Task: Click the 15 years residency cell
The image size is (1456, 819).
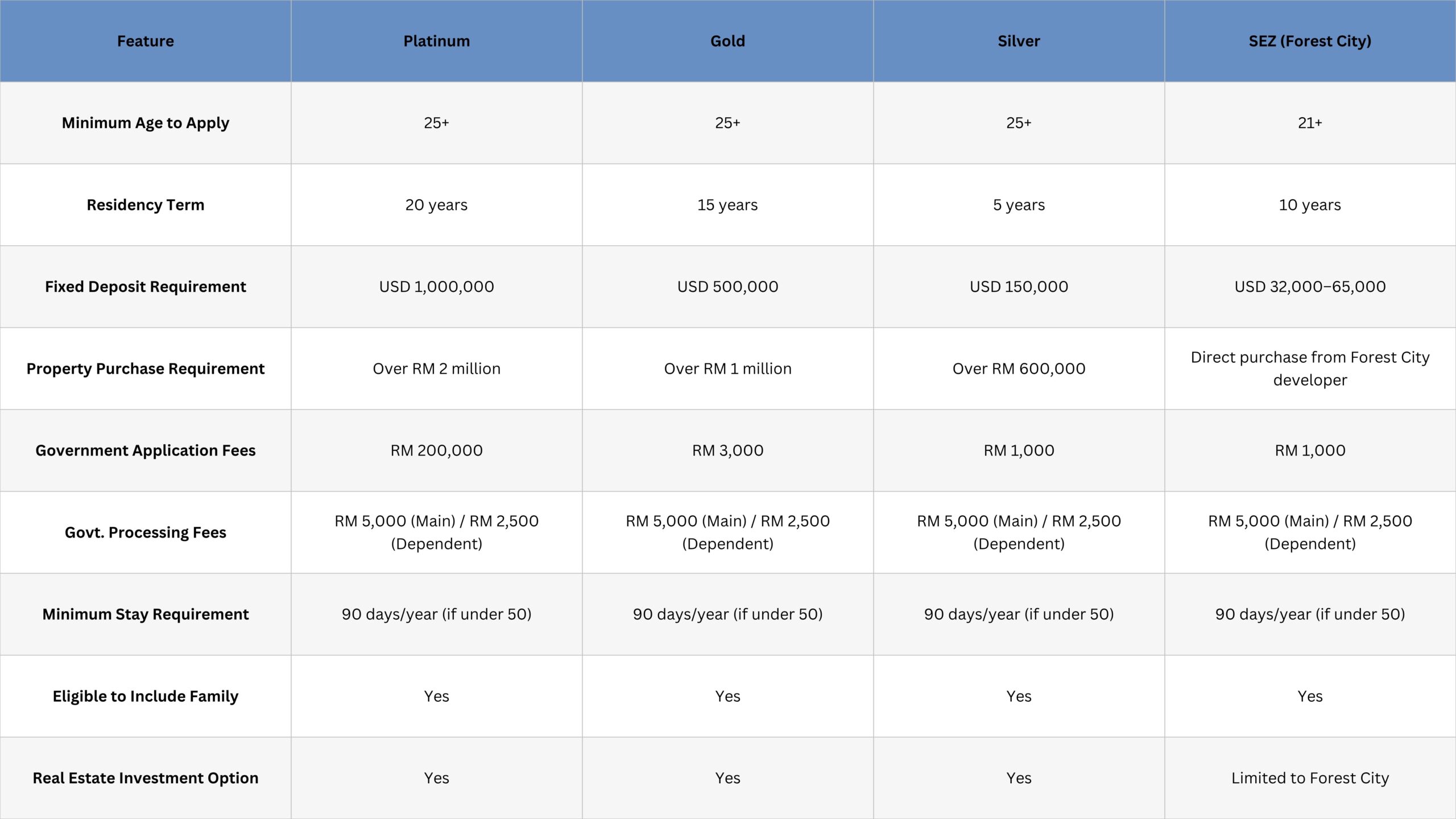Action: tap(727, 205)
